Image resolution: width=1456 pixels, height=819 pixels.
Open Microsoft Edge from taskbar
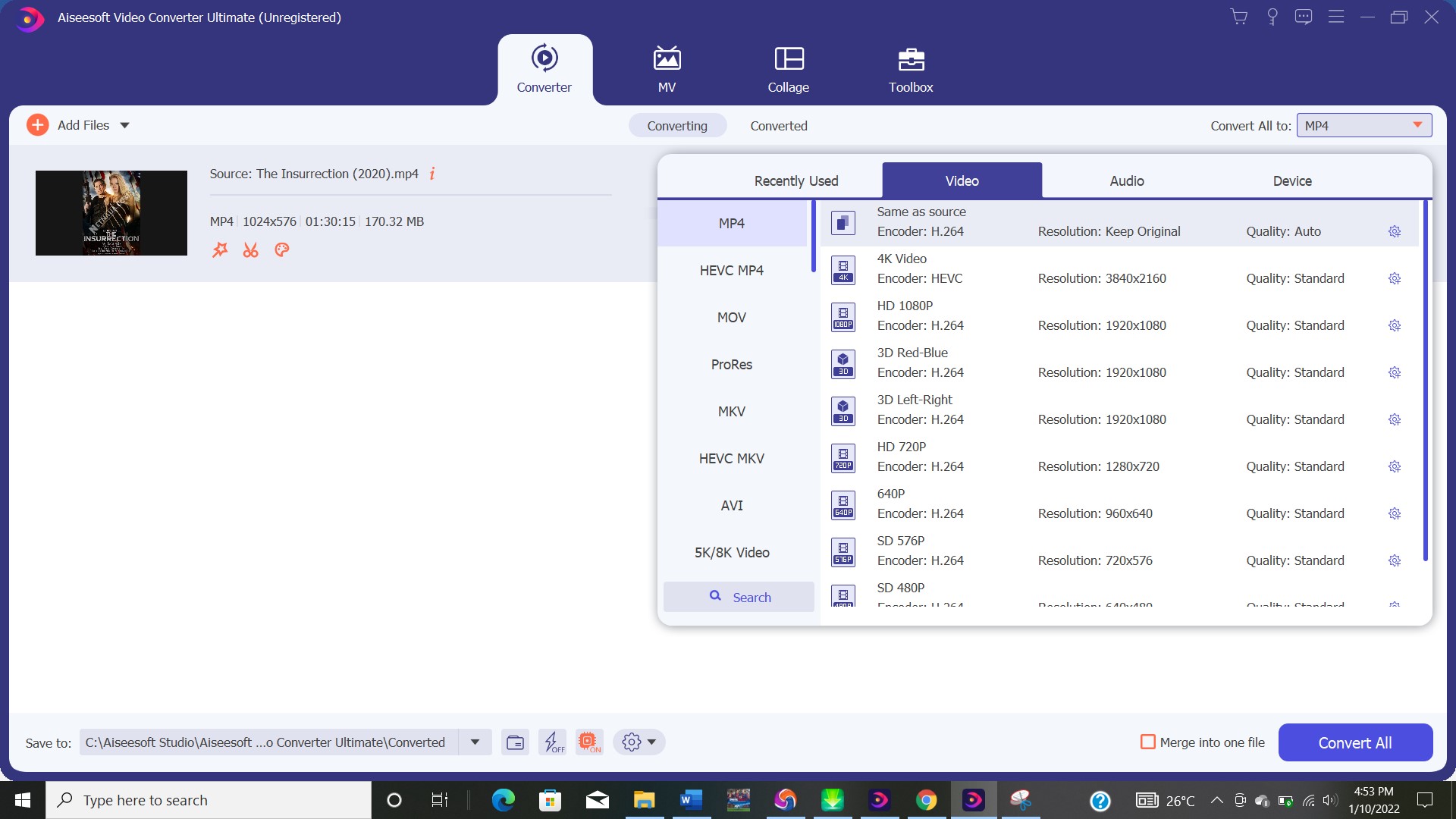pos(503,800)
